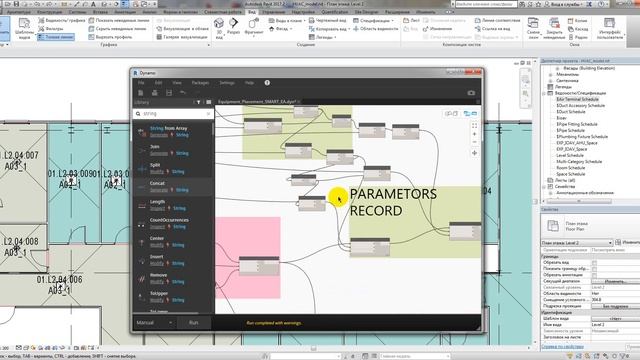The image size is (640, 360).
Task: Toggle Crop Region Visible checkbox
Action: (594, 269)
